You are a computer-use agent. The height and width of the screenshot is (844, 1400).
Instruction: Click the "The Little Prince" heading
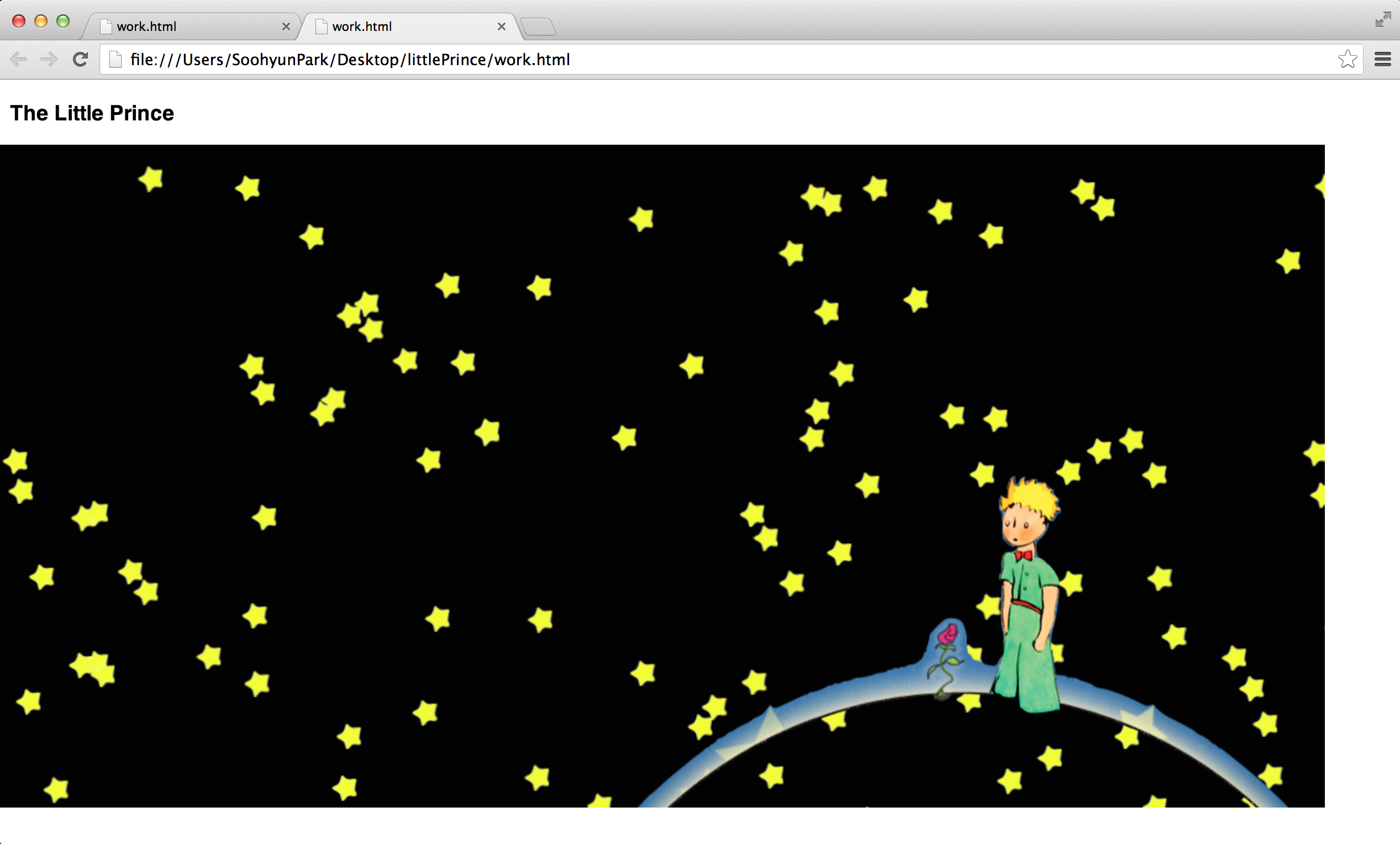point(92,113)
